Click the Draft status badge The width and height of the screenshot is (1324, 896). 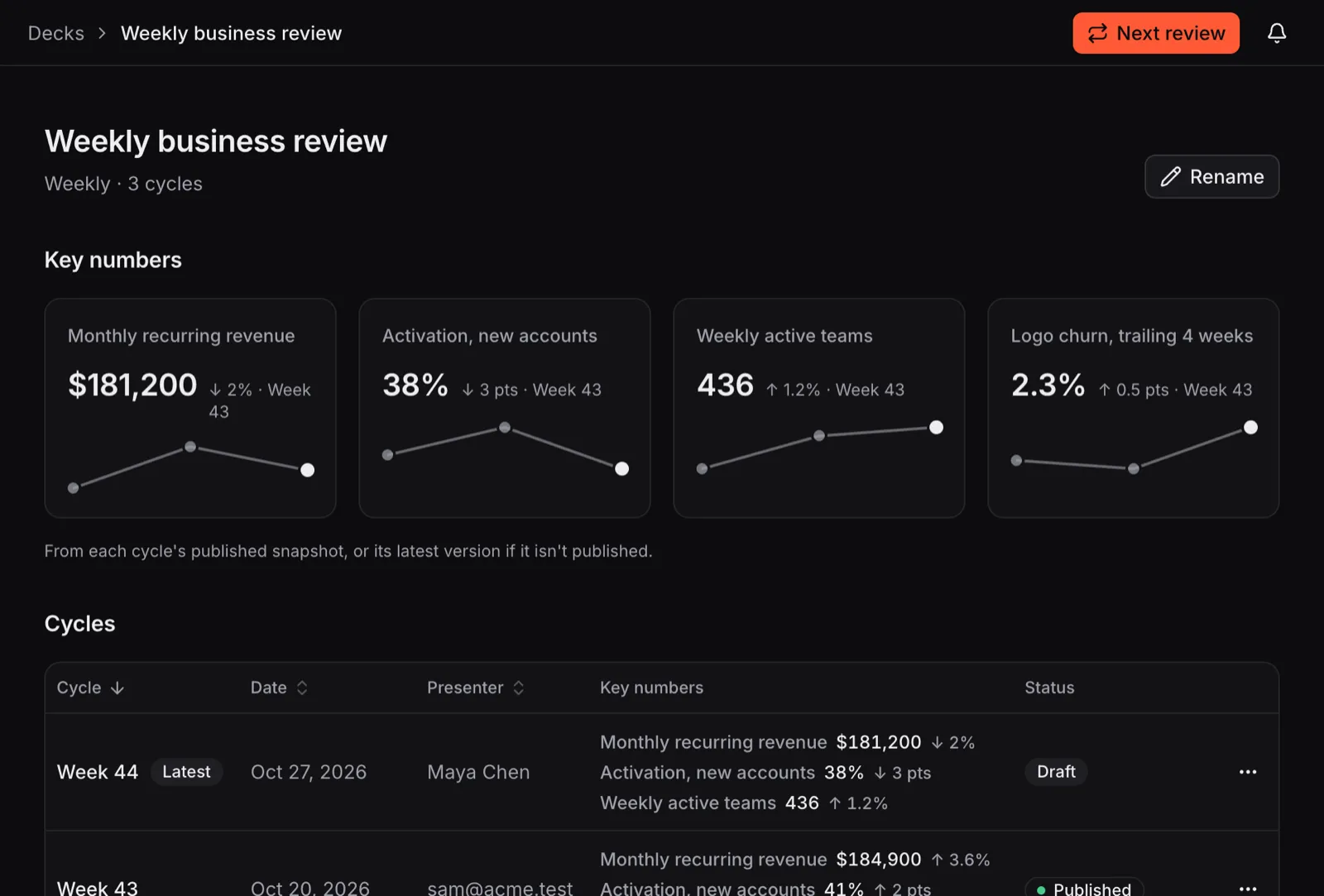tap(1056, 772)
